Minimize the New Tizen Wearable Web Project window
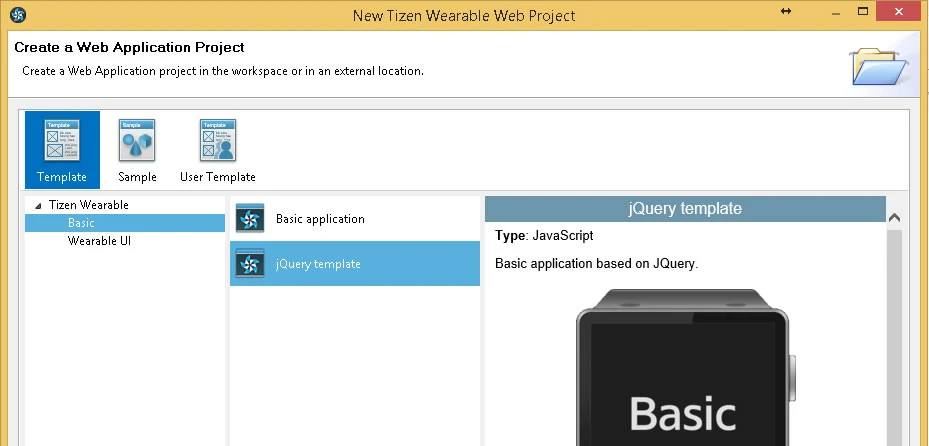 [x=836, y=12]
